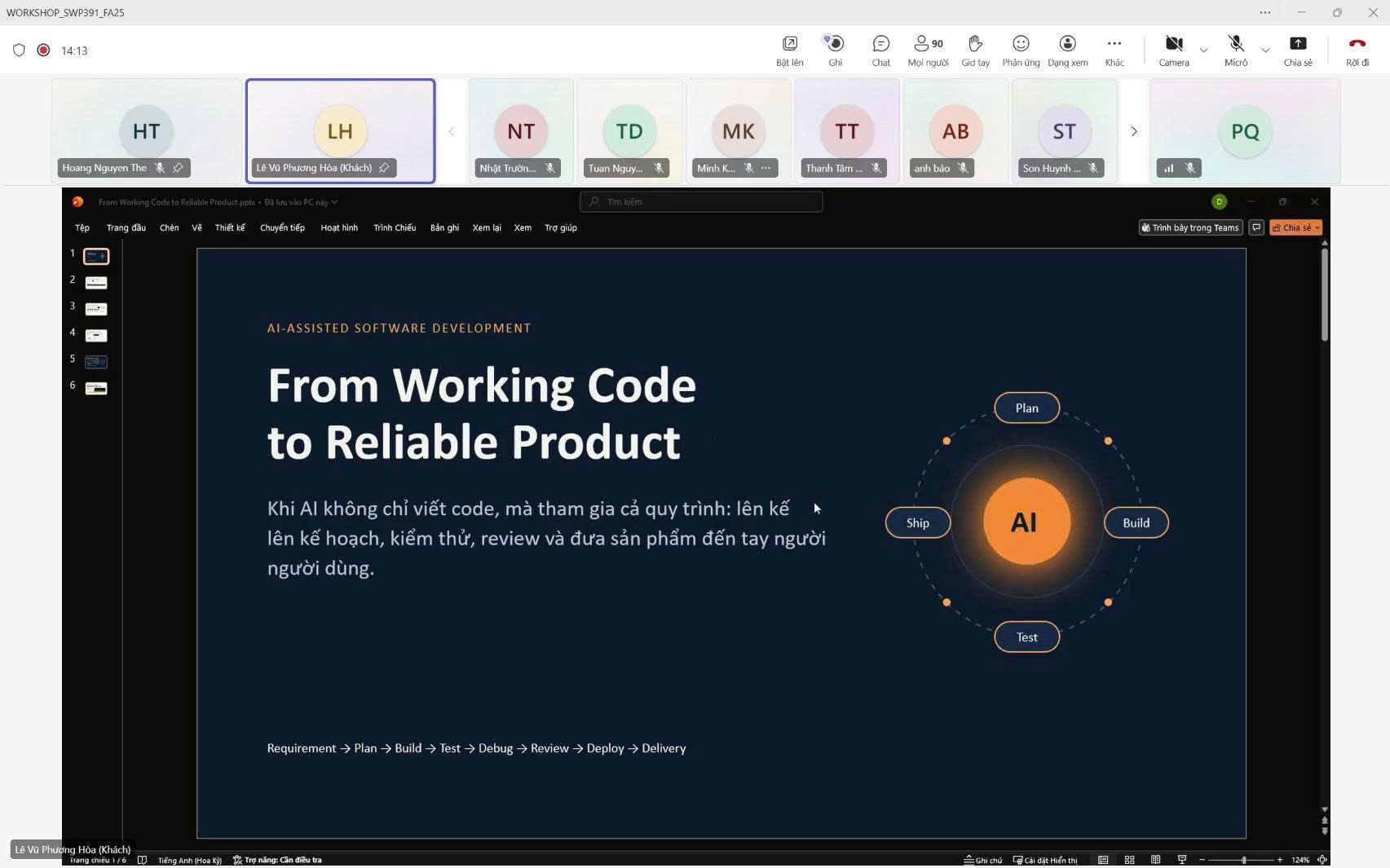Open Phản ứng reactions menu
The width and height of the screenshot is (1390, 868).
(1021, 50)
